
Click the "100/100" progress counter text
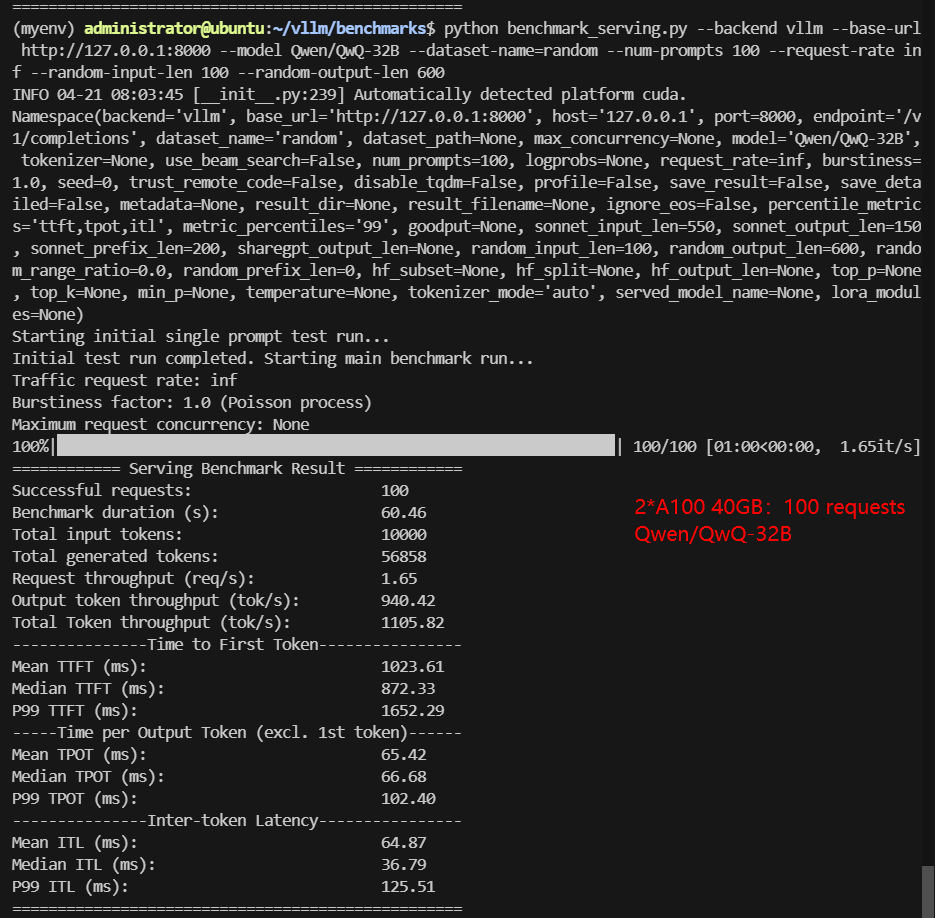click(664, 446)
